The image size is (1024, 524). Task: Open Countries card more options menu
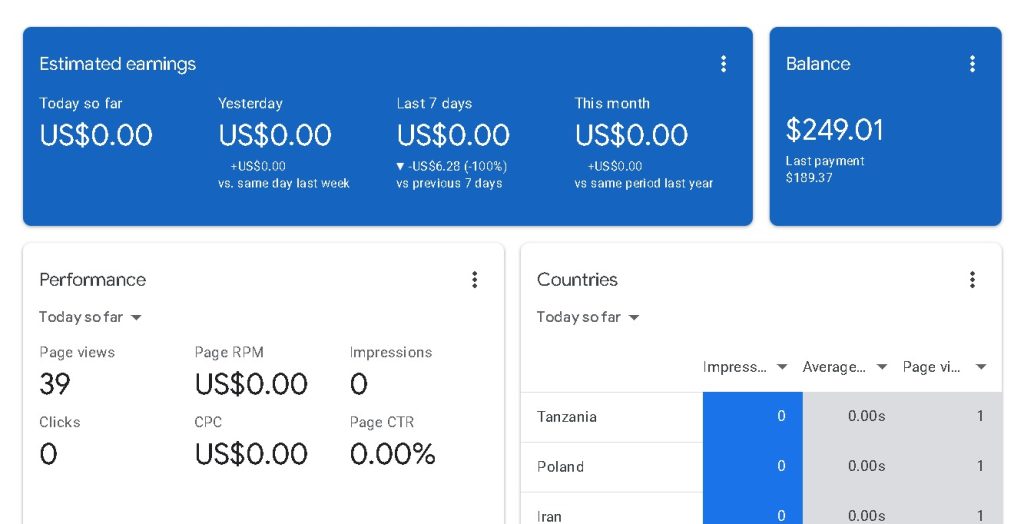(972, 280)
